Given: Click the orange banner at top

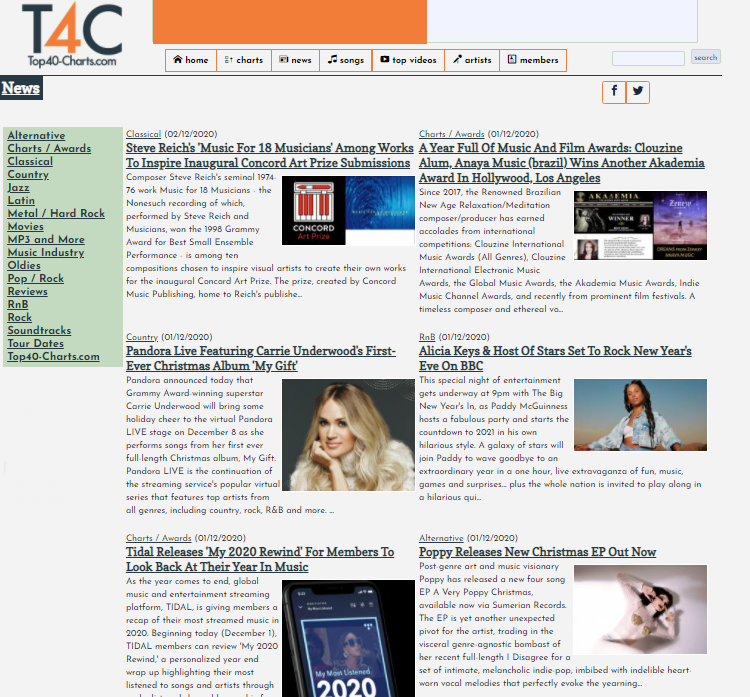Looking at the screenshot, I should pyautogui.click(x=290, y=22).
